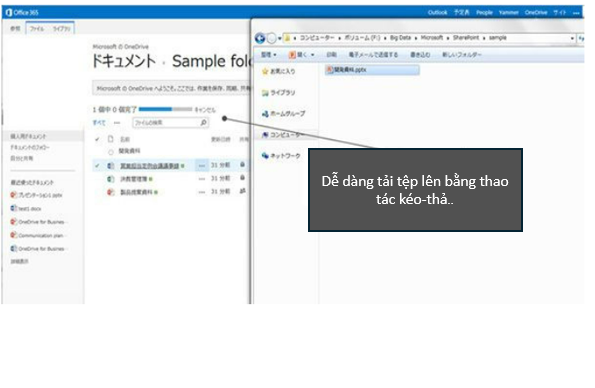Screen dimensions: 595x388
Task: Click SharePoint in Explorer address bar
Action: point(466,38)
